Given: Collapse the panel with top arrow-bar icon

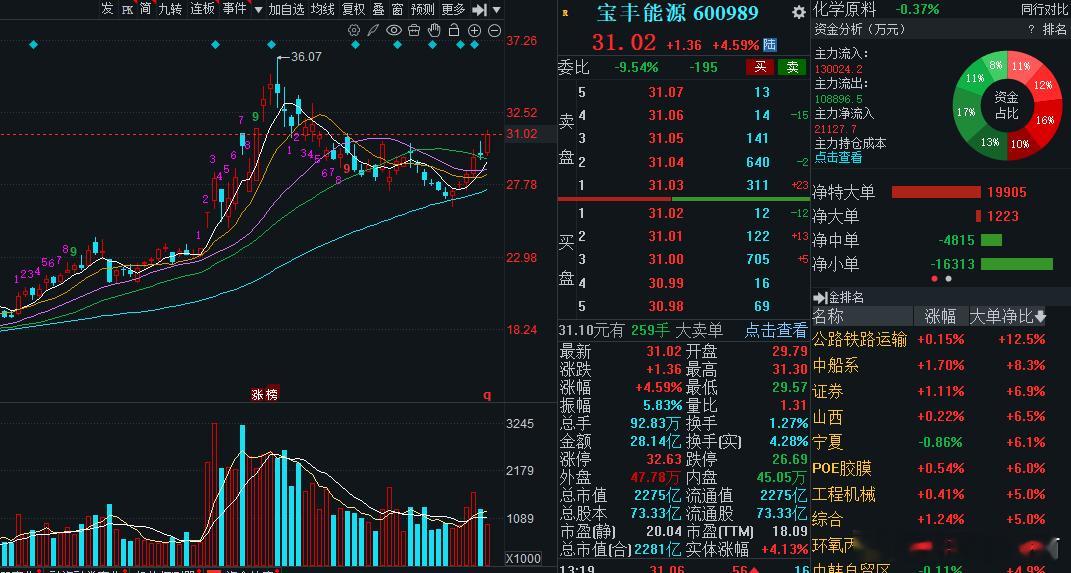Looking at the screenshot, I should pos(480,10).
